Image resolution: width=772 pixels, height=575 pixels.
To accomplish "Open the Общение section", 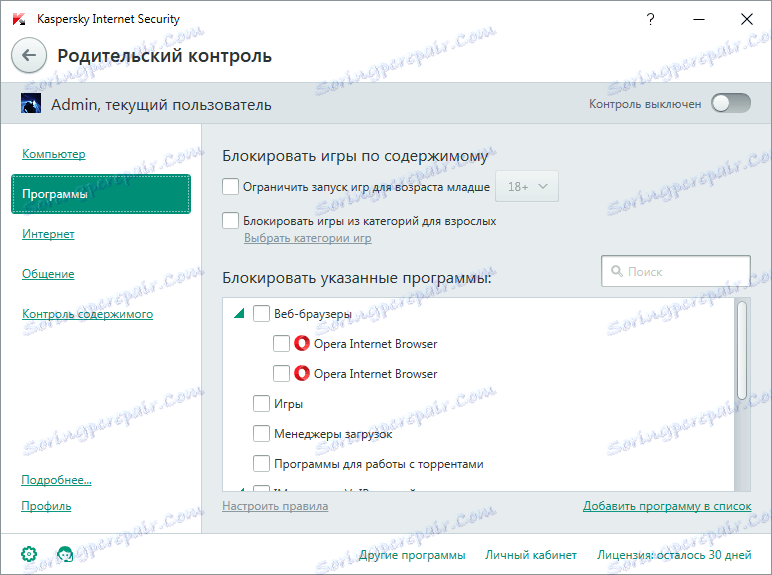I will [48, 274].
